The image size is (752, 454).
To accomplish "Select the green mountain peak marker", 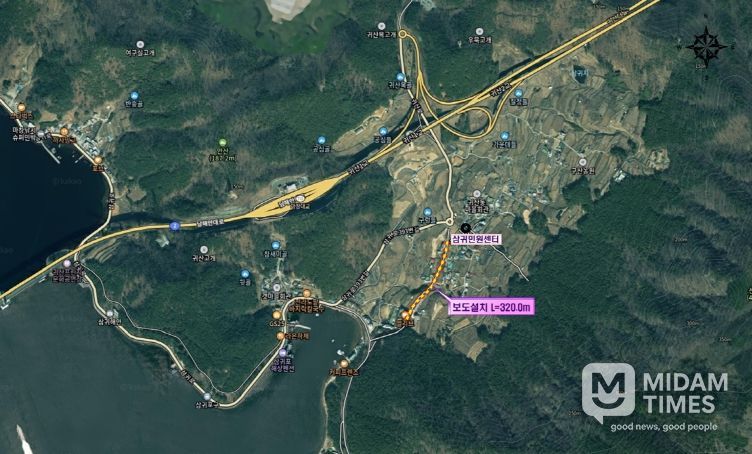I will [x=223, y=142].
